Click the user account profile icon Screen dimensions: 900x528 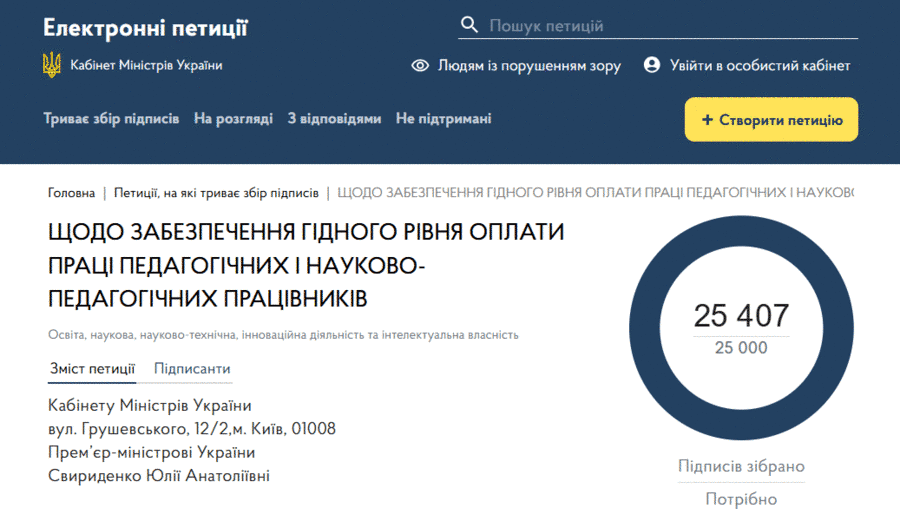652,65
